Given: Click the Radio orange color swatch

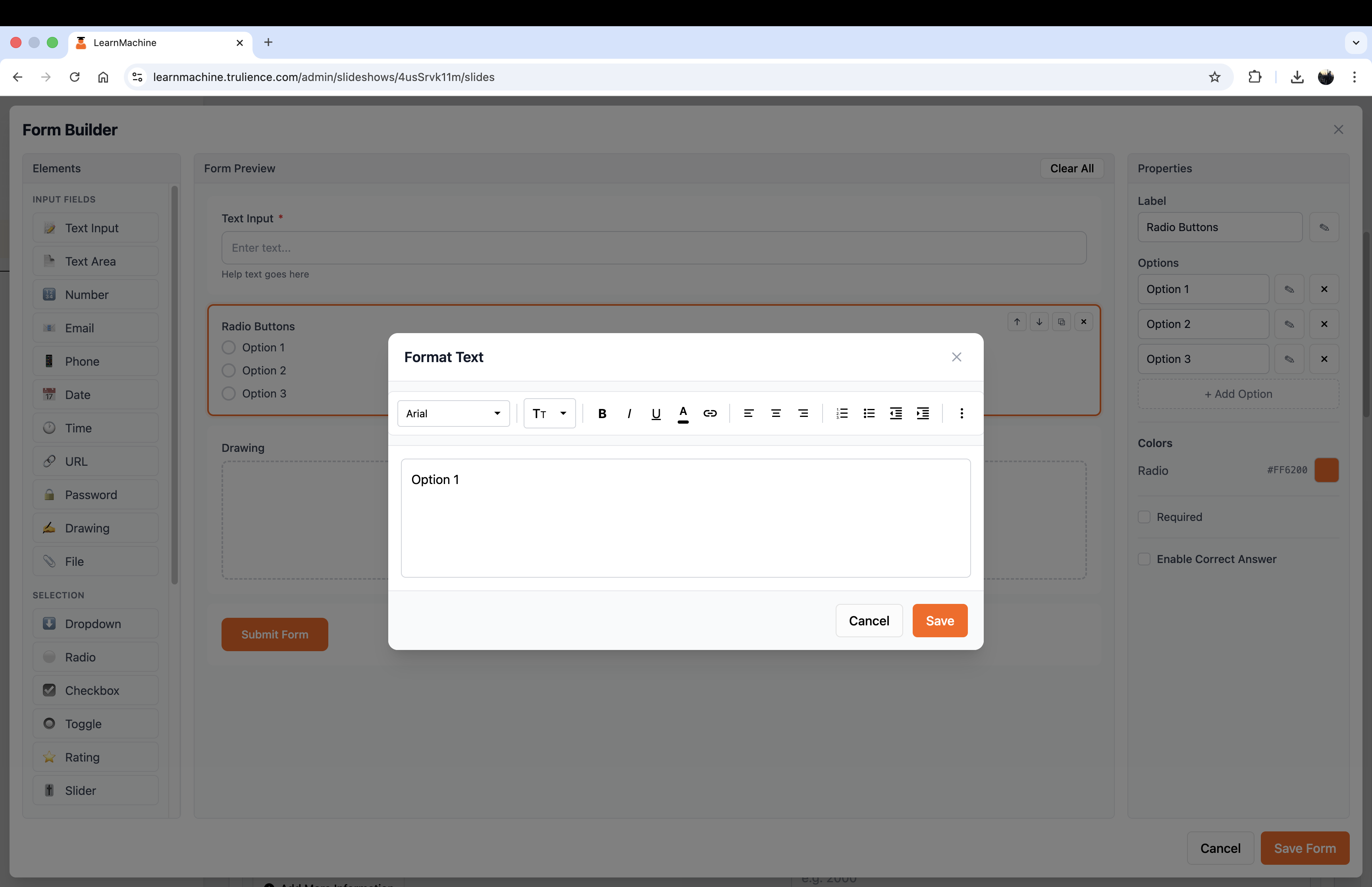Looking at the screenshot, I should point(1326,470).
